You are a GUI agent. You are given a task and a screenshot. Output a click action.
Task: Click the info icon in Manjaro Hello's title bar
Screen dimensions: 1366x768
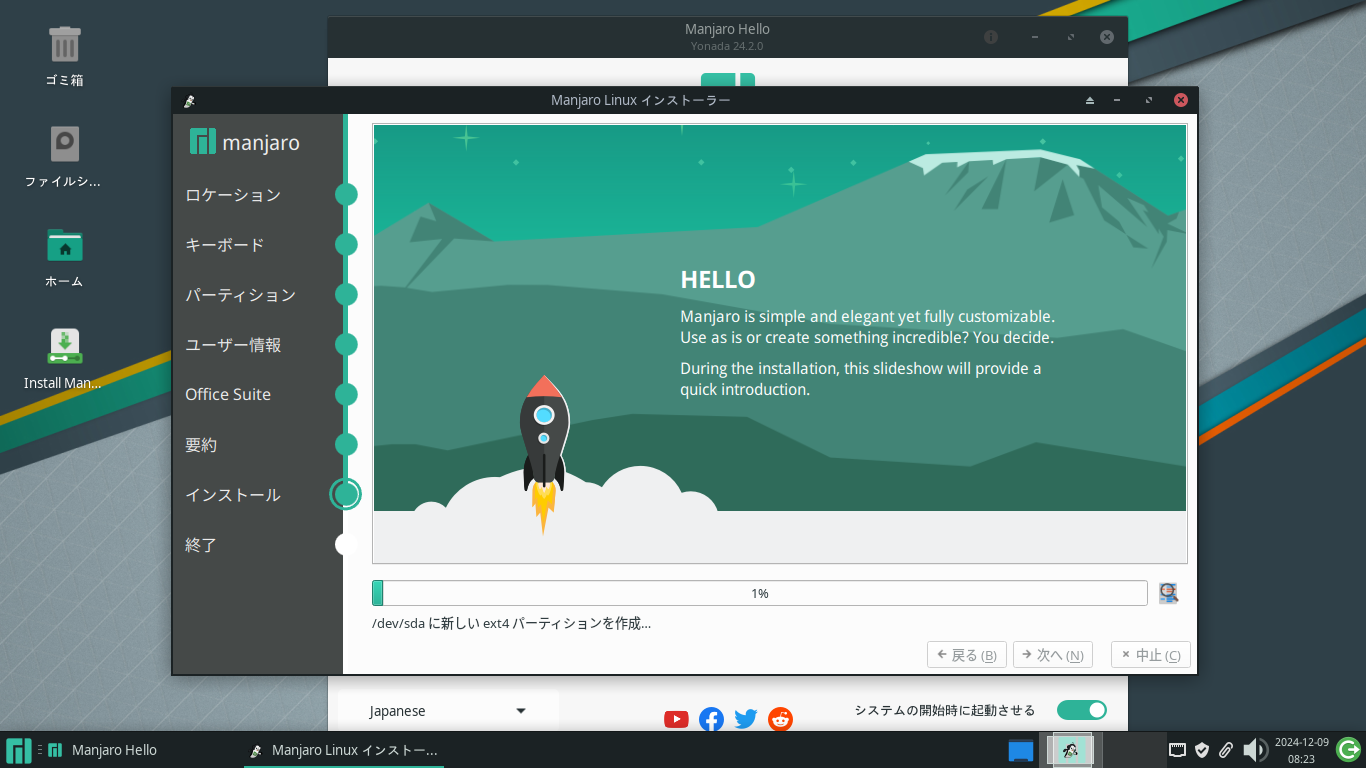point(991,37)
